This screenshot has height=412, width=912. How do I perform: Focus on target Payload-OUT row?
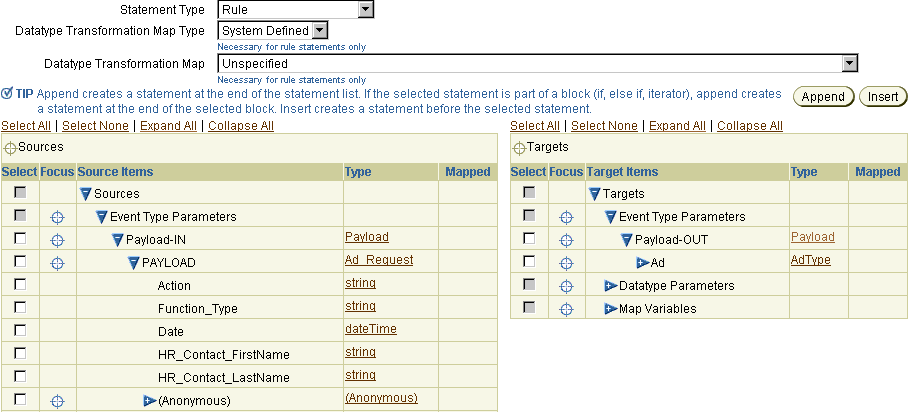coord(566,240)
